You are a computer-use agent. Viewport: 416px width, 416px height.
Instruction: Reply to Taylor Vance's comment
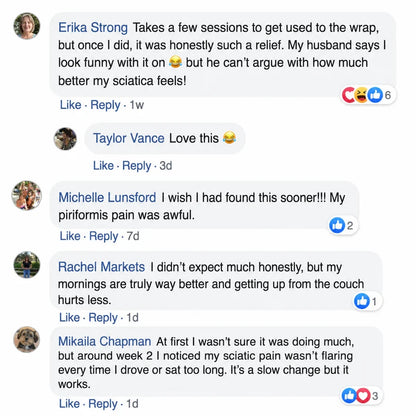point(137,166)
